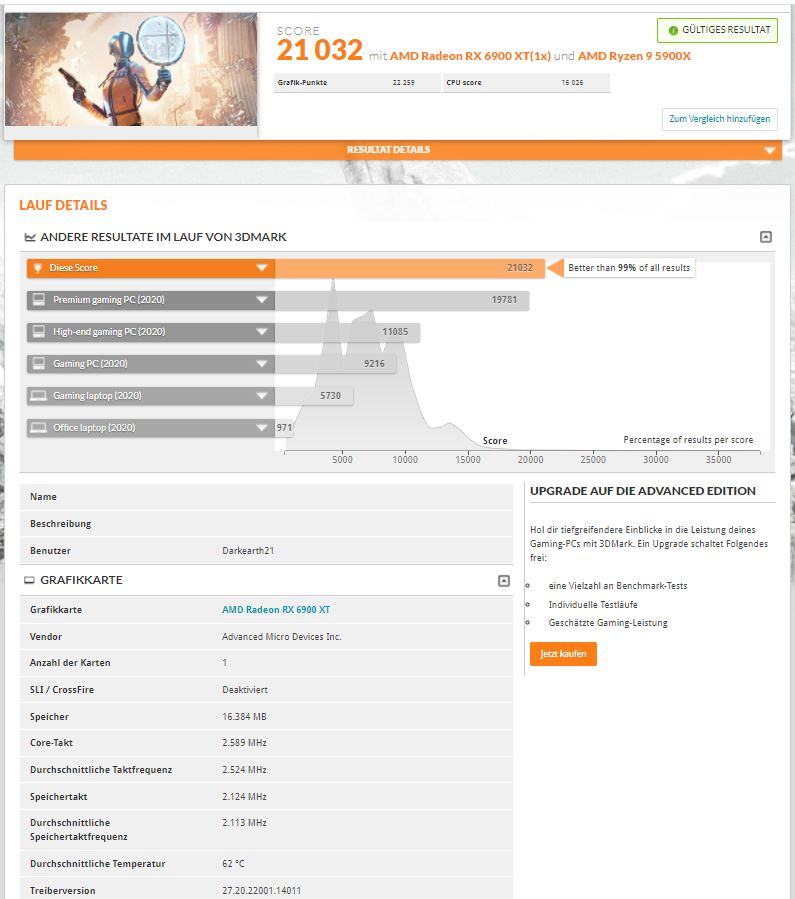
Task: Click the Vendor Advanced Micro Devices Inc. value
Action: point(281,637)
